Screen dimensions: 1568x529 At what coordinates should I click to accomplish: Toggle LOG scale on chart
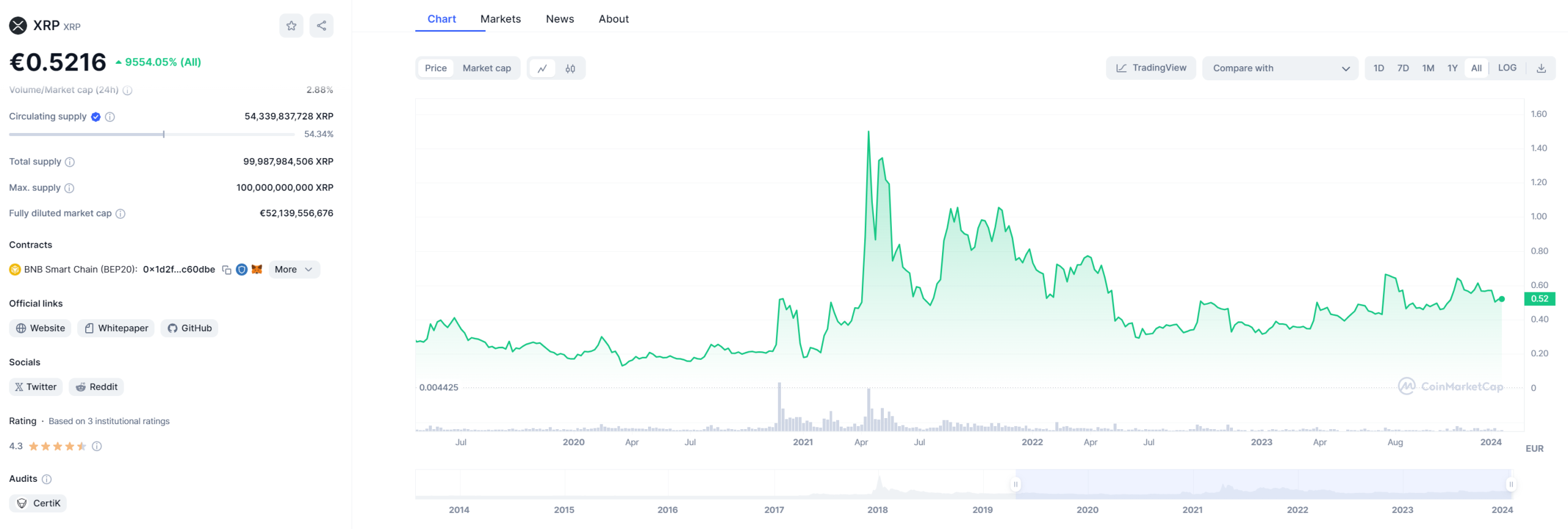click(x=1507, y=68)
